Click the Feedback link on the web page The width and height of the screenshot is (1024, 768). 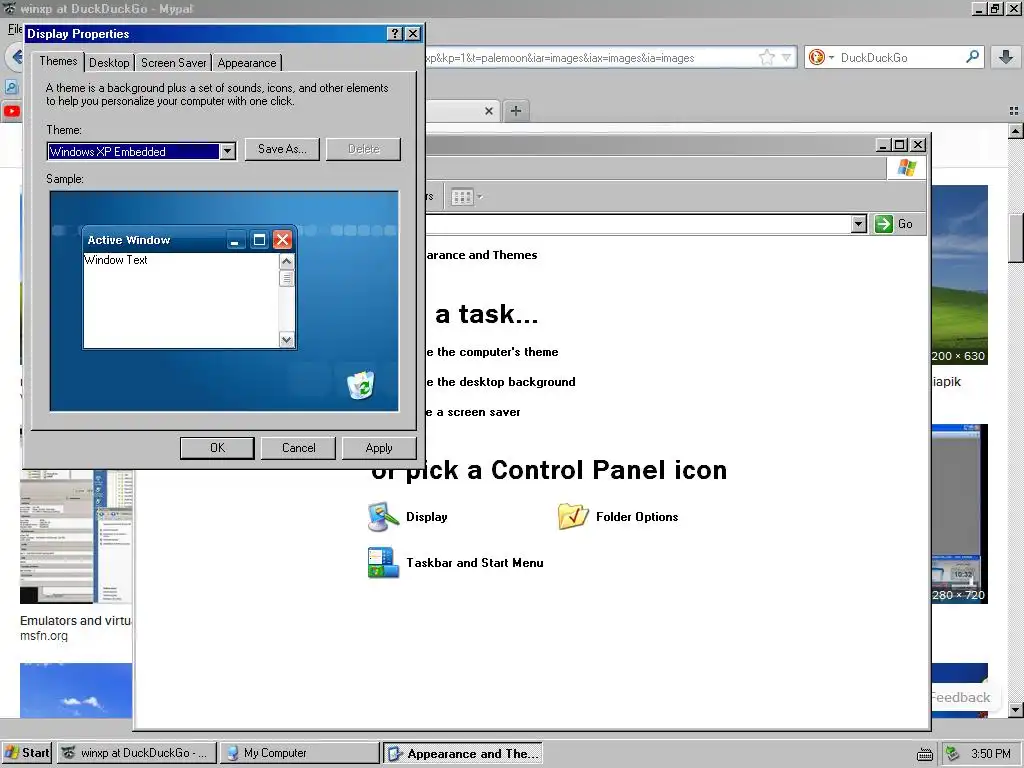coord(961,697)
